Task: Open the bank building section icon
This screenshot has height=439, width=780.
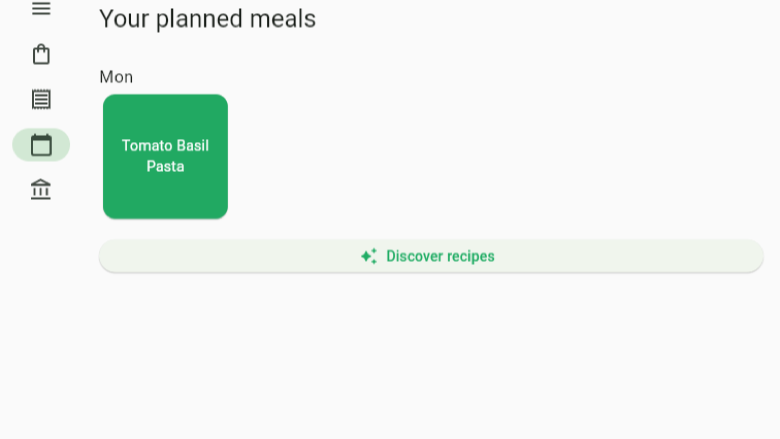Action: [41, 189]
